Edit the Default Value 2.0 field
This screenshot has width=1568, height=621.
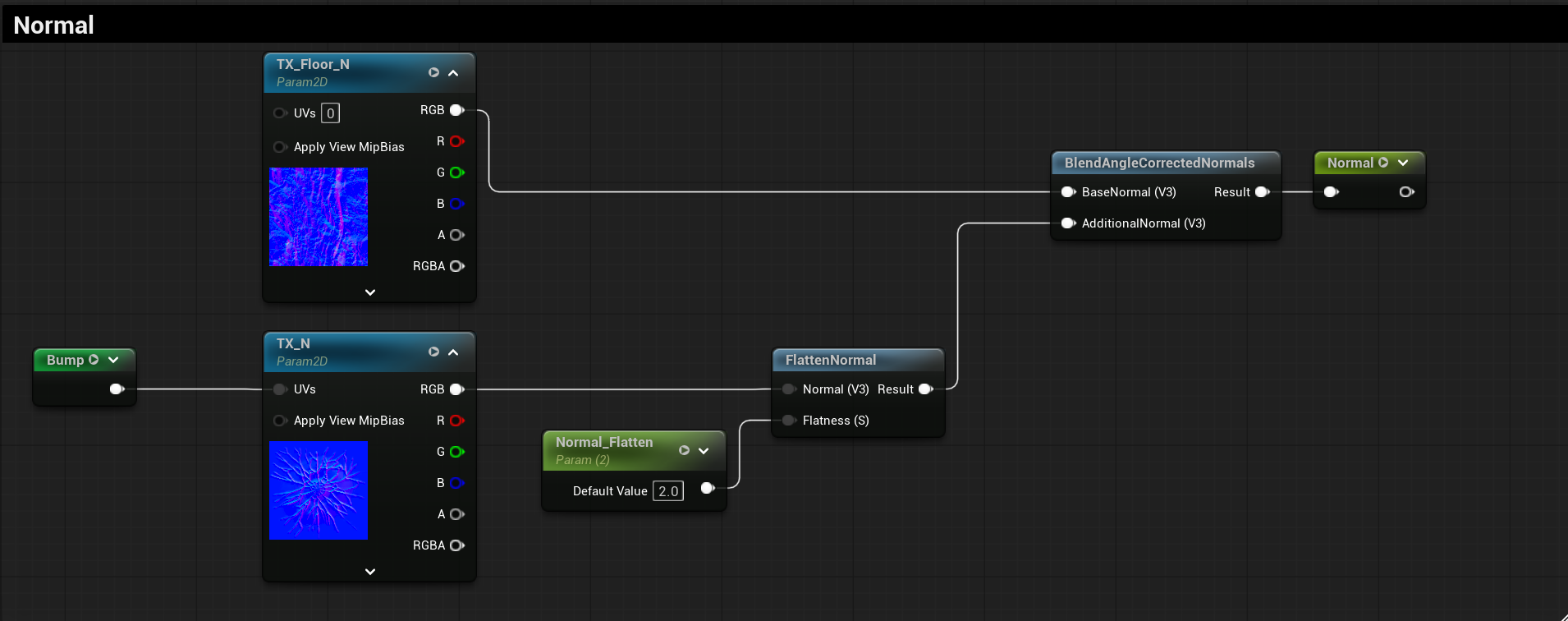pyautogui.click(x=668, y=491)
